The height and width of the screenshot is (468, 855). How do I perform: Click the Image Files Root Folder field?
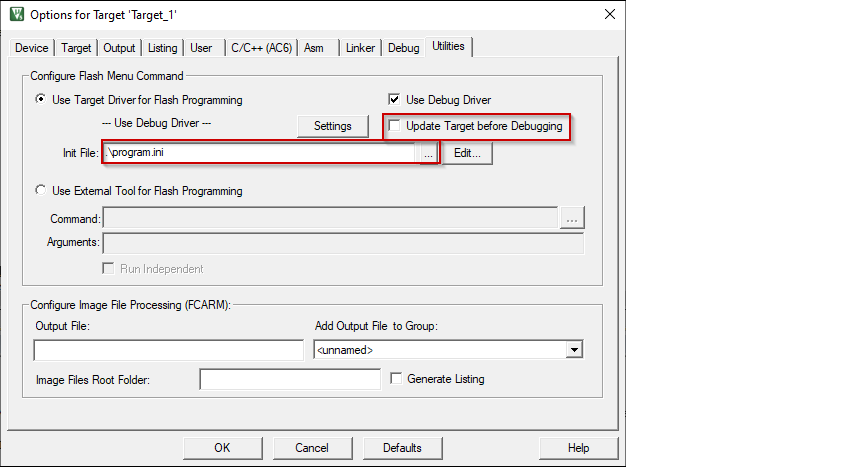(290, 380)
